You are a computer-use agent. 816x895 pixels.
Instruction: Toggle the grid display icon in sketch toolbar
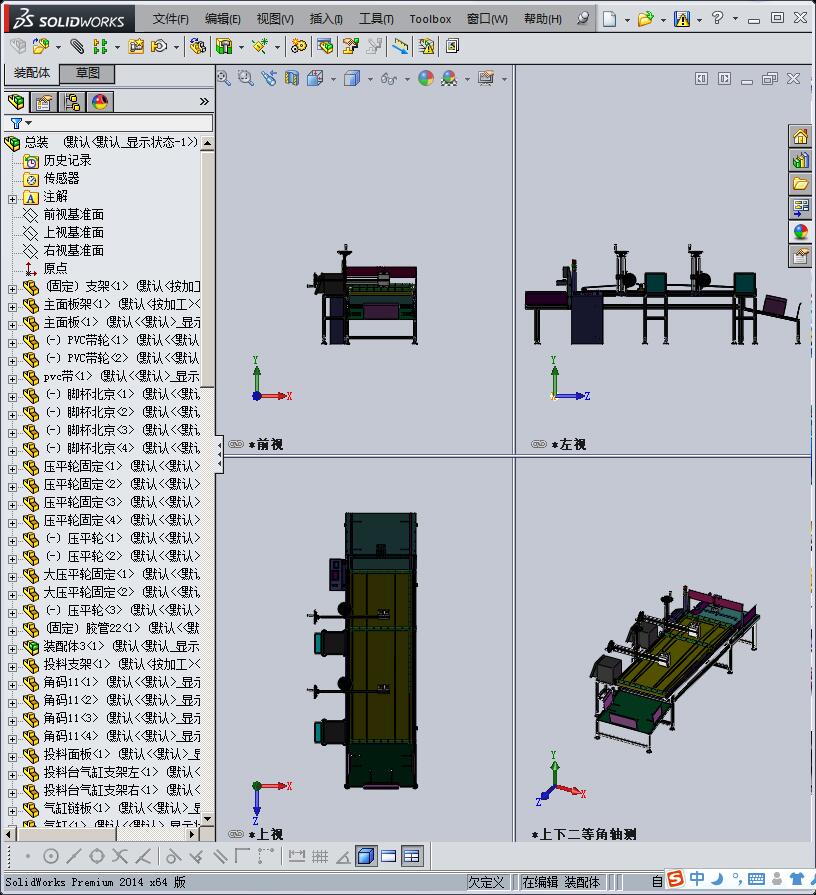pos(320,856)
